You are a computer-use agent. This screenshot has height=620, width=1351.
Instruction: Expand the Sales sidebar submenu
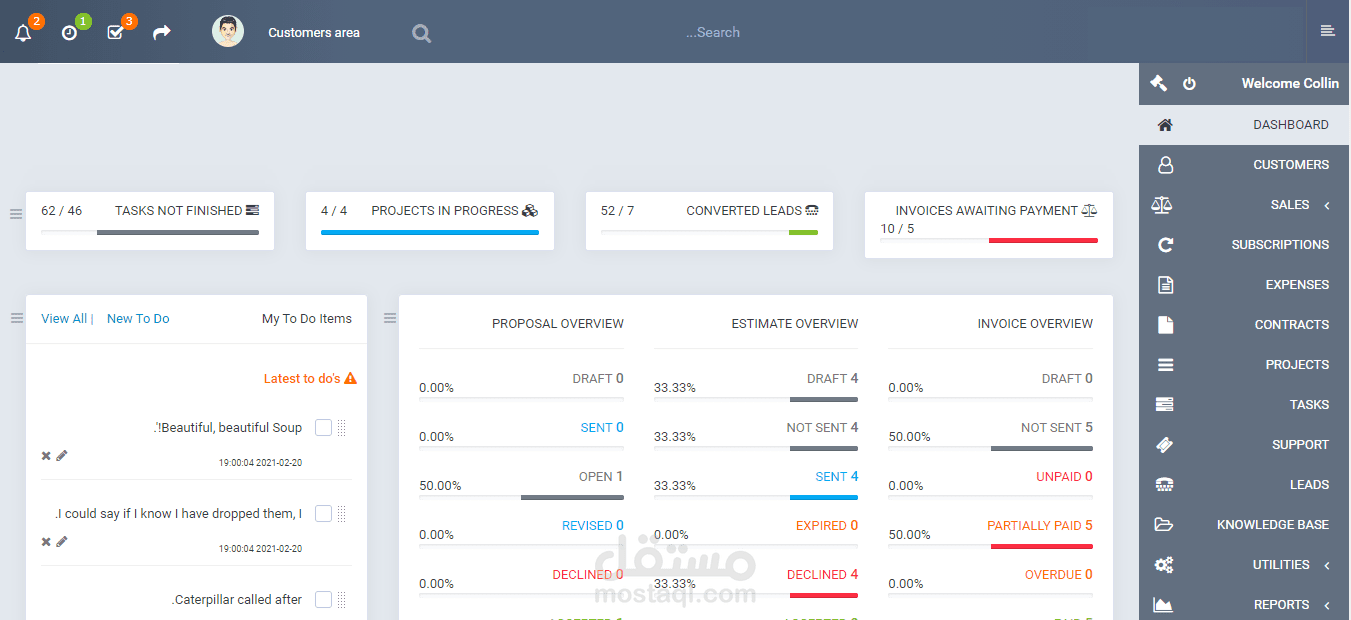[x=1327, y=204]
